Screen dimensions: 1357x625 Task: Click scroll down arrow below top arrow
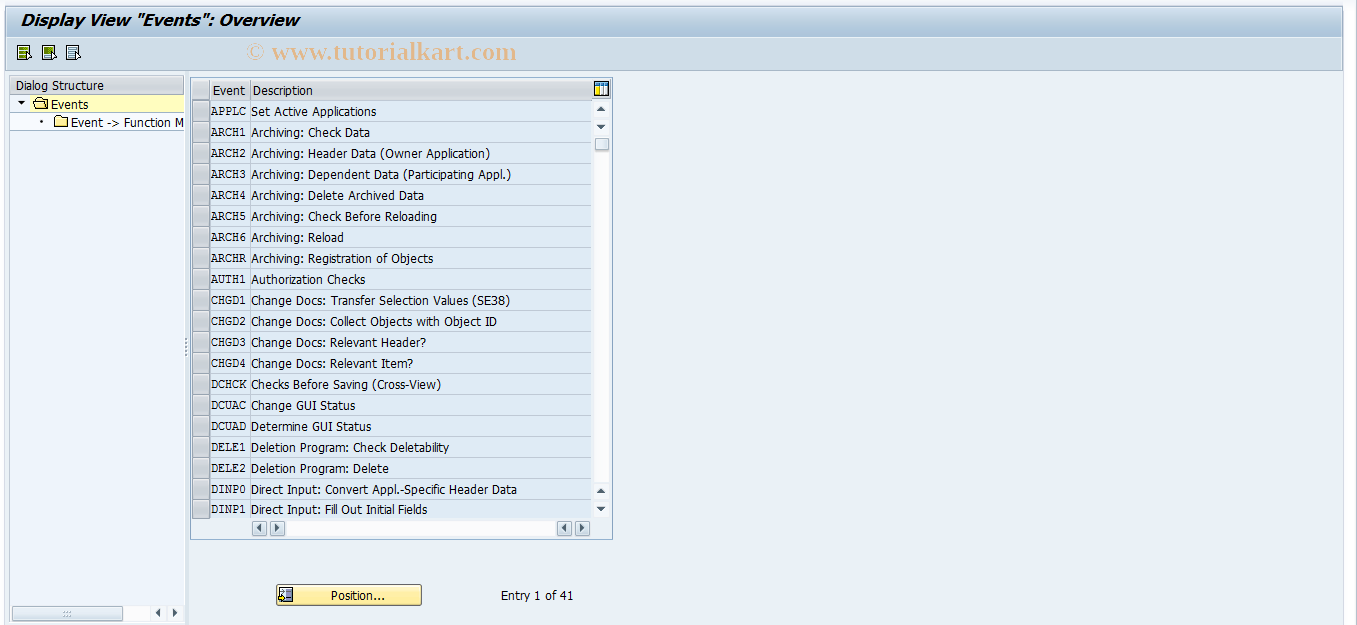click(x=601, y=126)
